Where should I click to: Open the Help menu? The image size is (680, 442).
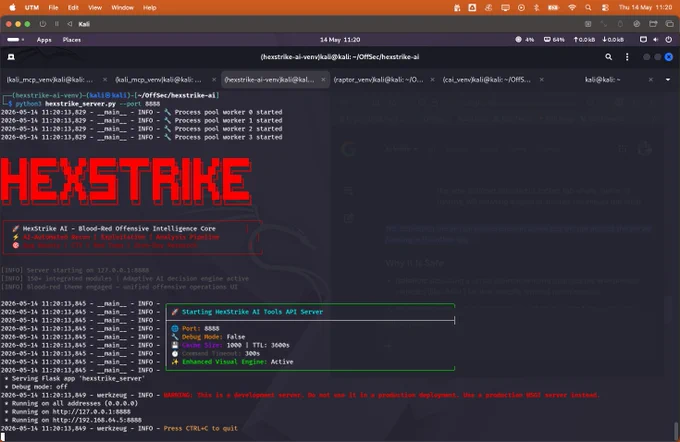point(150,7)
